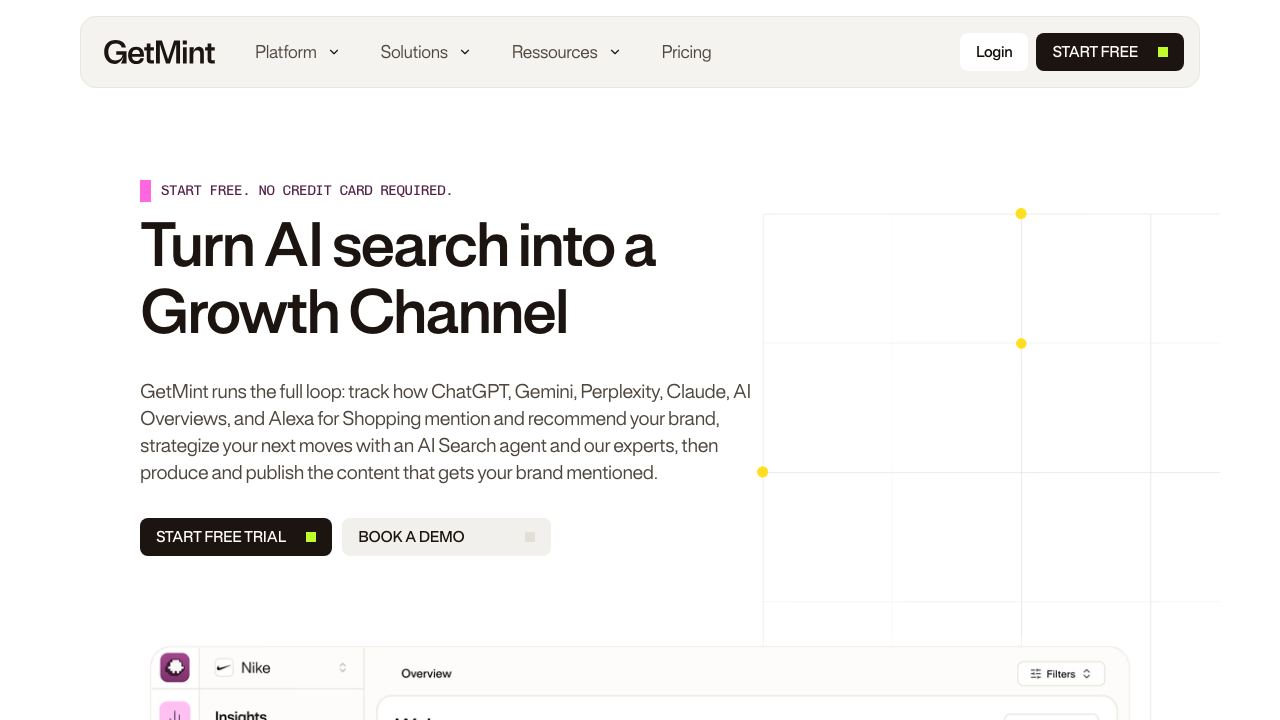The height and width of the screenshot is (720, 1280).
Task: Click START FREE in the navbar
Action: [1110, 52]
